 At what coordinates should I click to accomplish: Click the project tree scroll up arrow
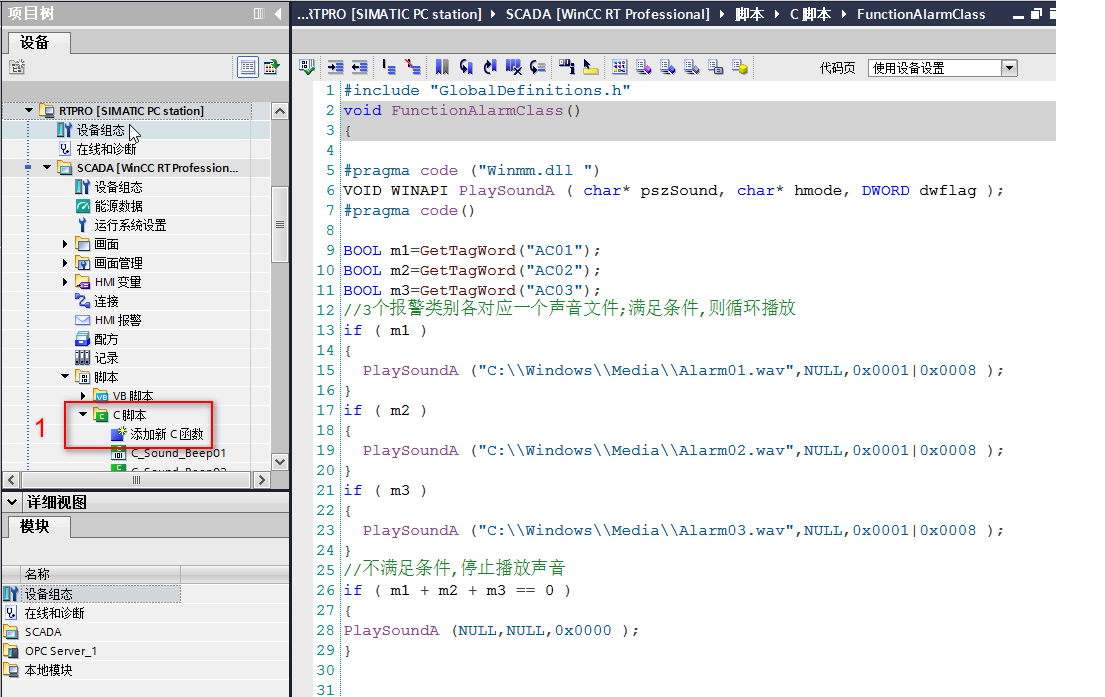pos(280,111)
